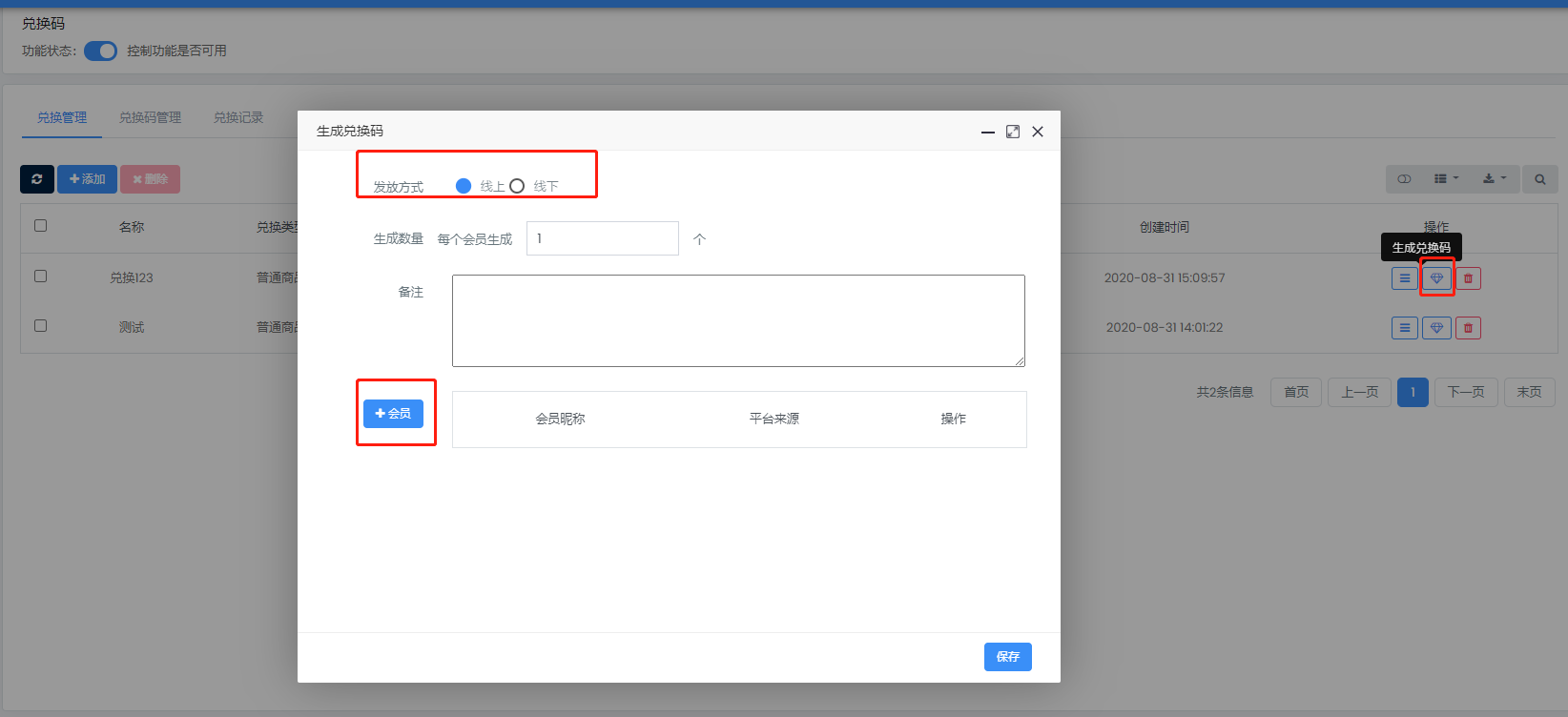
Task: Click the 添加 add button
Action: [x=87, y=179]
